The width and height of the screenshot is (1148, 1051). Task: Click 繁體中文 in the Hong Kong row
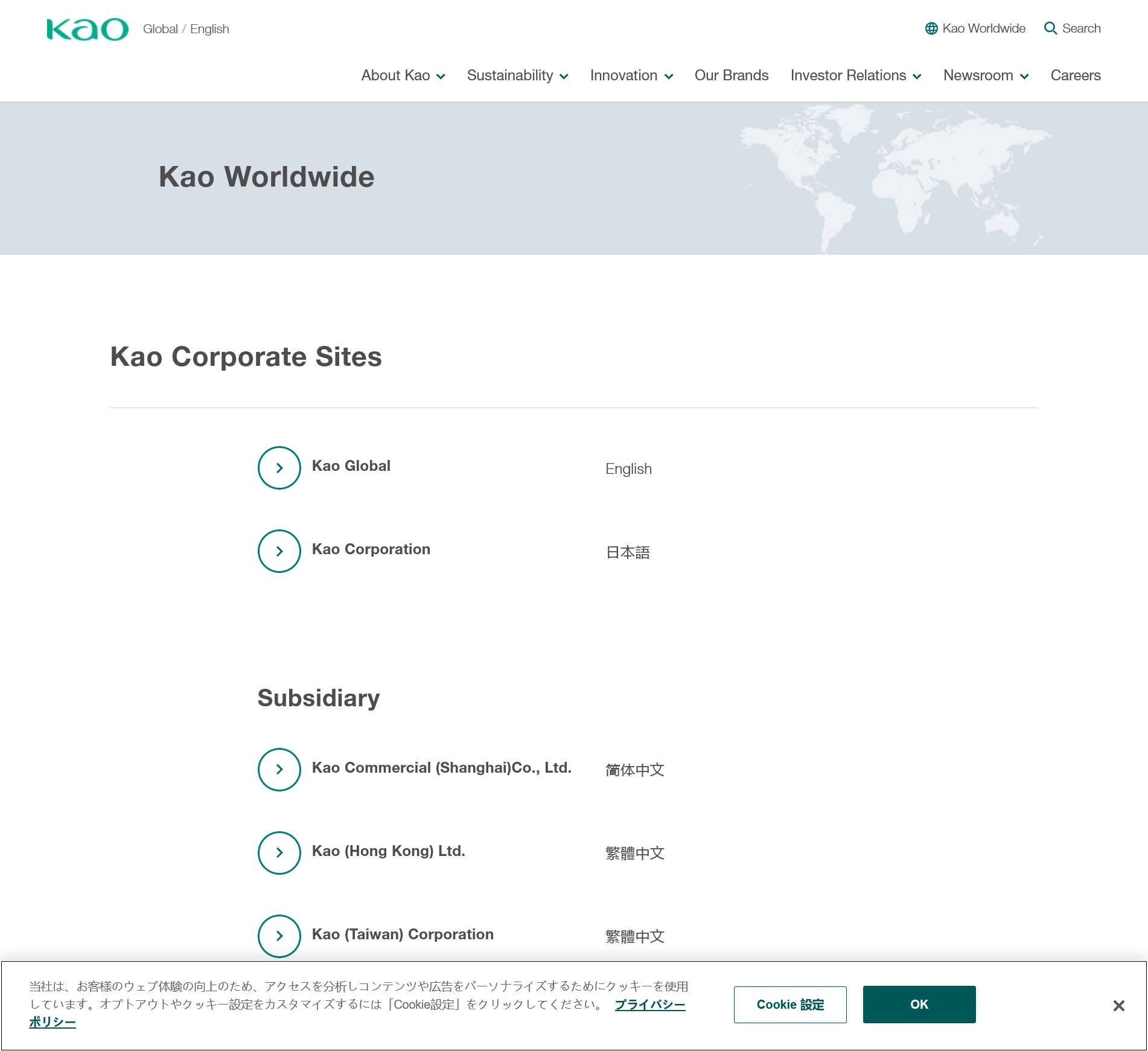[x=635, y=854]
